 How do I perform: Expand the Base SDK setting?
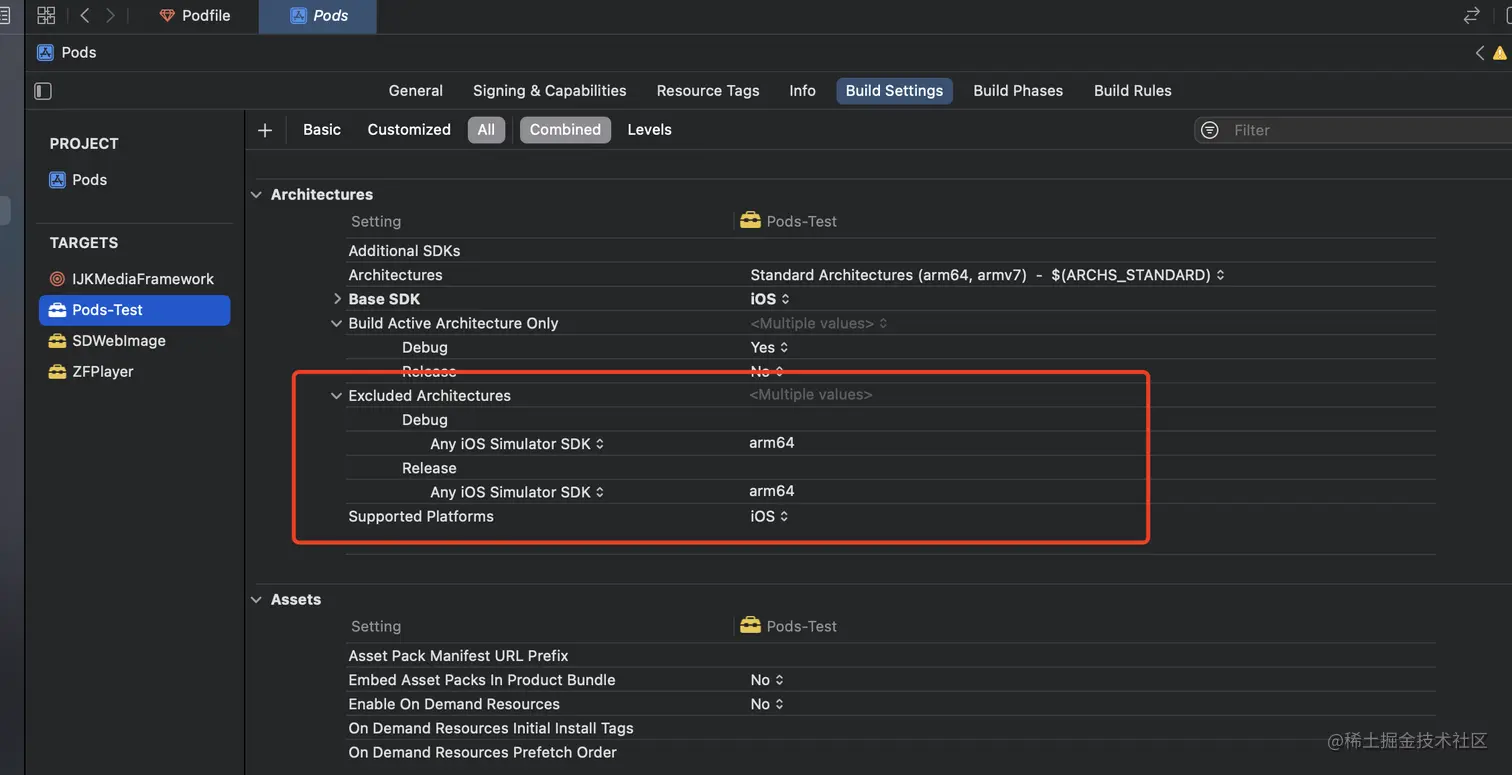coord(337,299)
